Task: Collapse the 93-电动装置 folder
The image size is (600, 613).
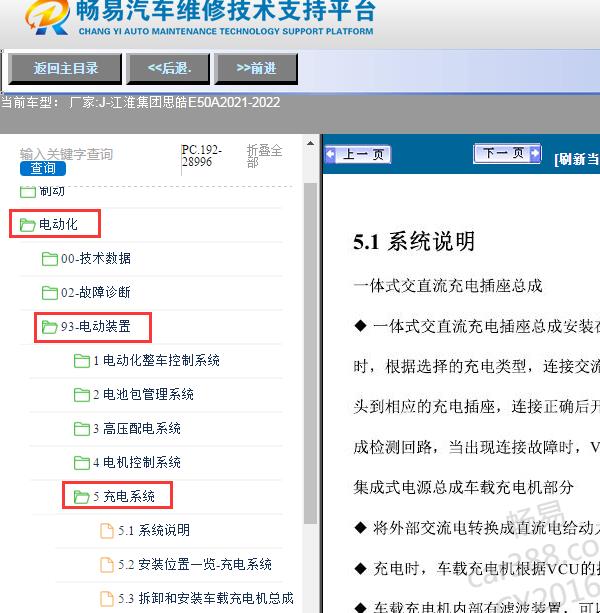Action: coord(96,326)
